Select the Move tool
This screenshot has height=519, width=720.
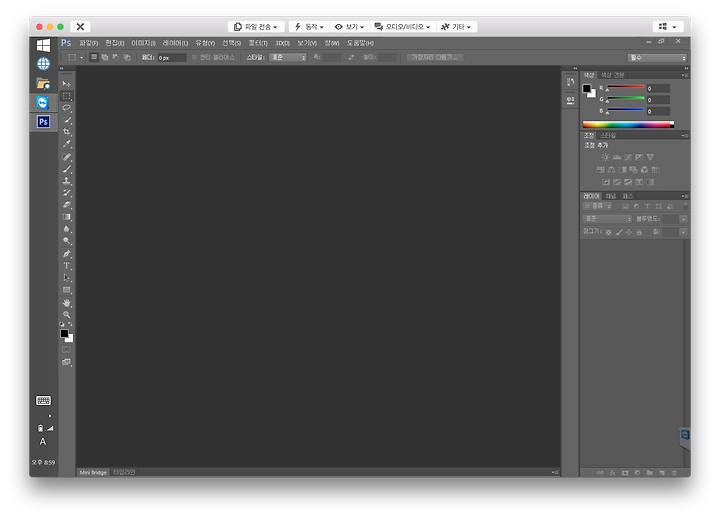point(67,84)
